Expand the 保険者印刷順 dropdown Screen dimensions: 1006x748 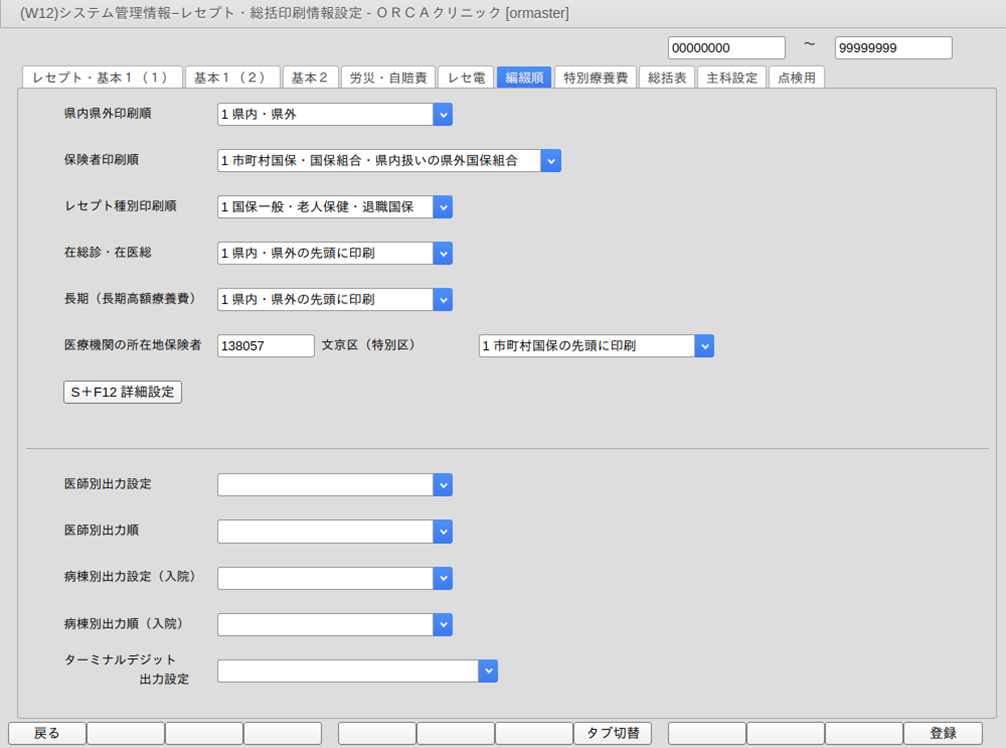551,161
